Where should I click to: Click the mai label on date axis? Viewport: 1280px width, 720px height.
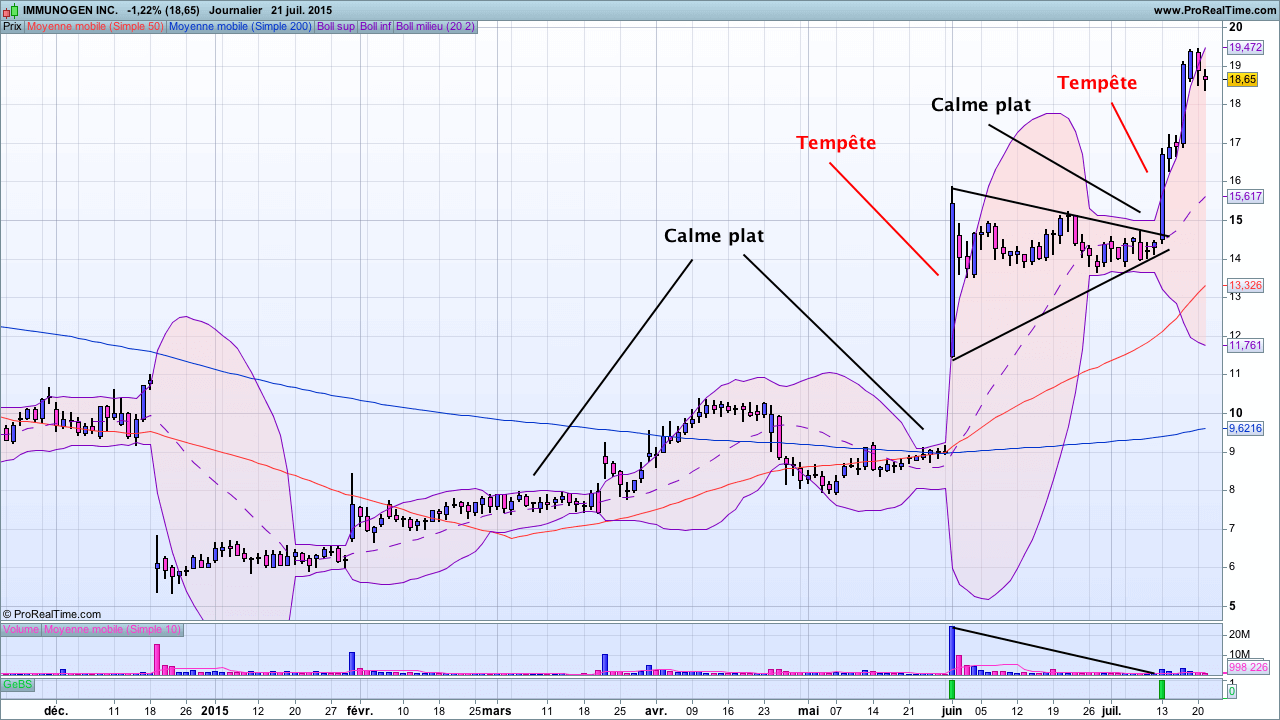point(809,711)
